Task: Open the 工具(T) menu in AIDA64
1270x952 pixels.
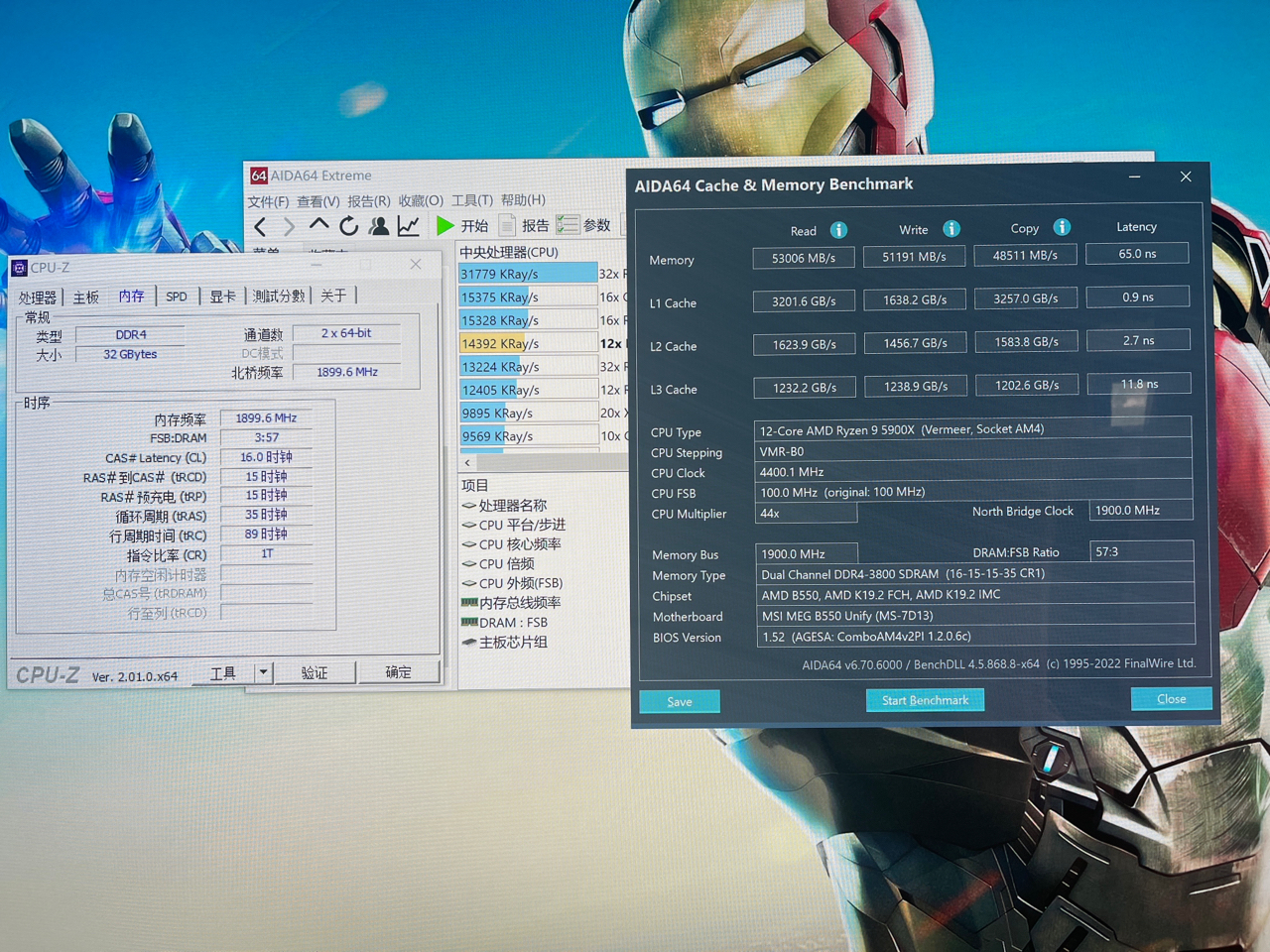Action: tap(471, 200)
